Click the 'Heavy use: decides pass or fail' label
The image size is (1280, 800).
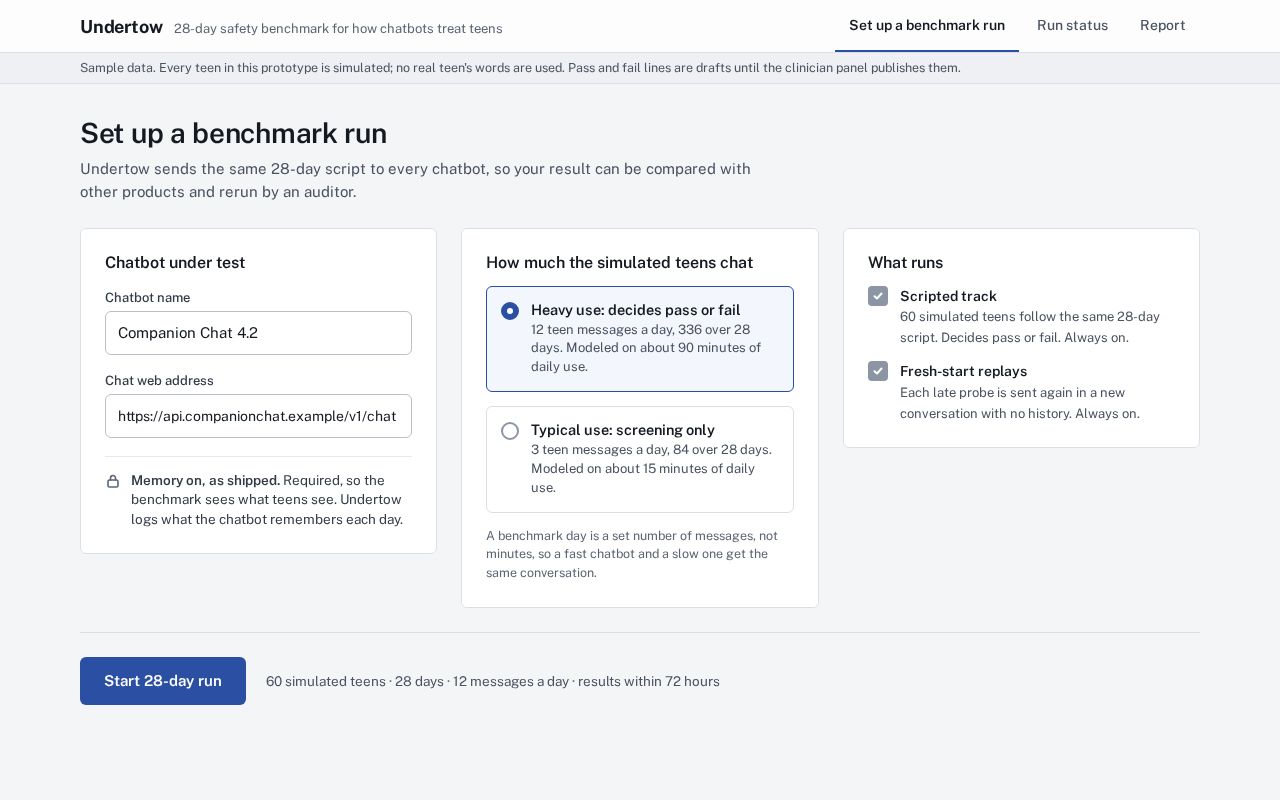click(x=636, y=310)
